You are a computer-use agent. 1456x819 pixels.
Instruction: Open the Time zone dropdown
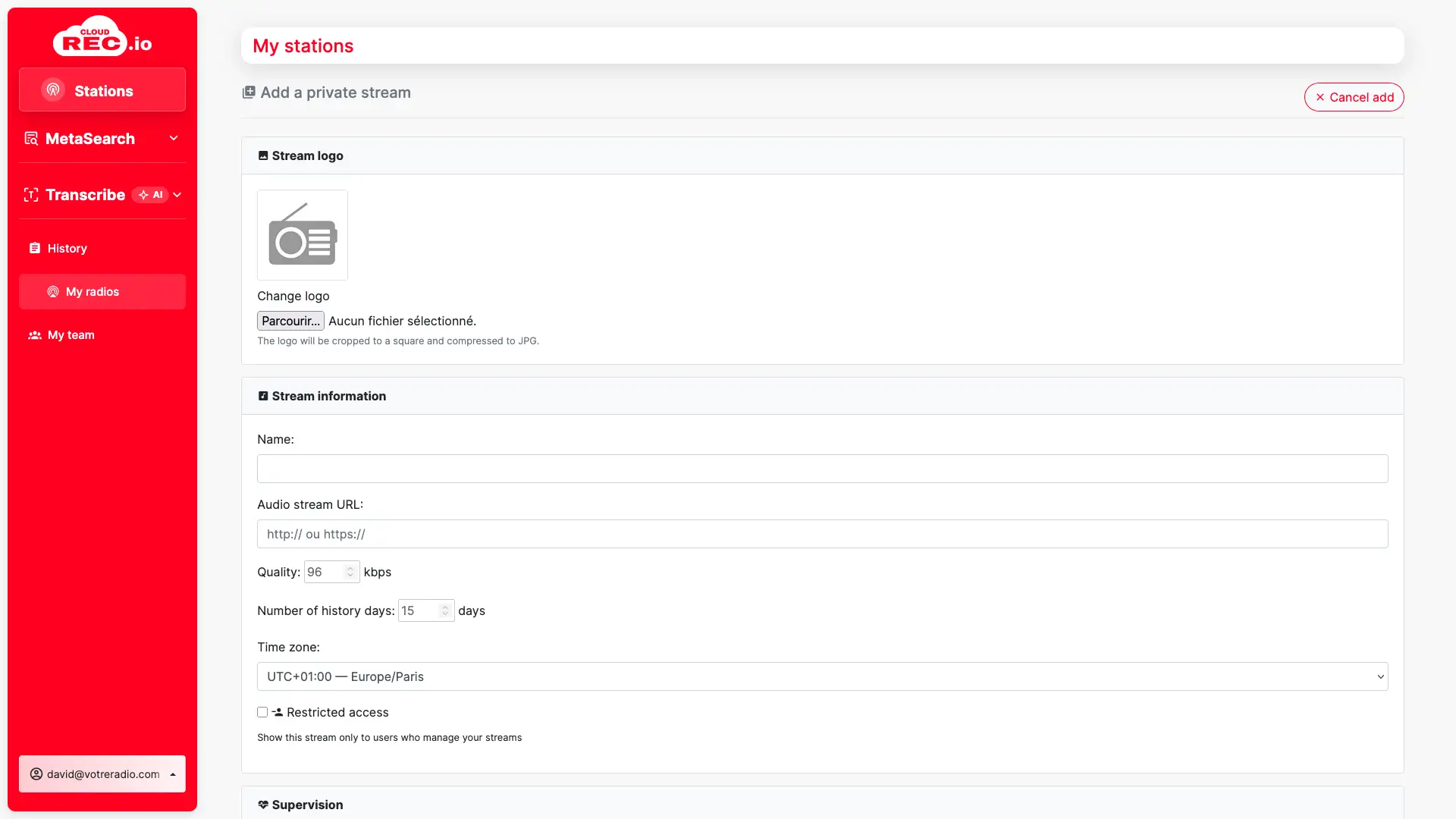(822, 676)
